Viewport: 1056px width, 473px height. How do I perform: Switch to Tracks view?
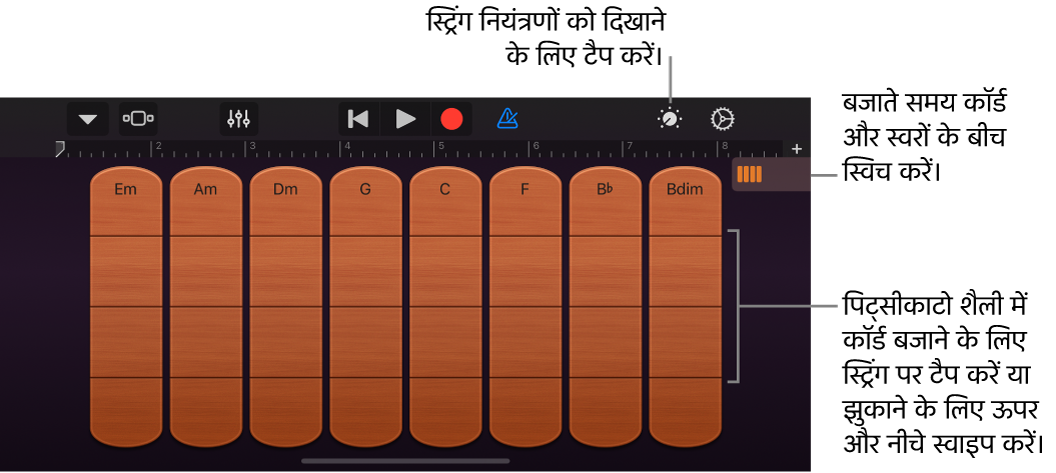pyautogui.click(x=138, y=119)
